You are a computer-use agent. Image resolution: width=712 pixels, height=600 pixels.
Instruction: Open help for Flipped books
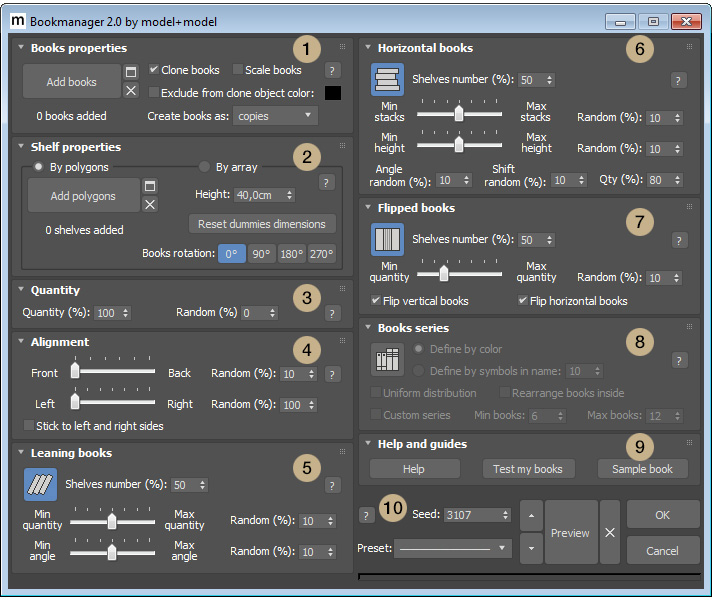pyautogui.click(x=679, y=240)
